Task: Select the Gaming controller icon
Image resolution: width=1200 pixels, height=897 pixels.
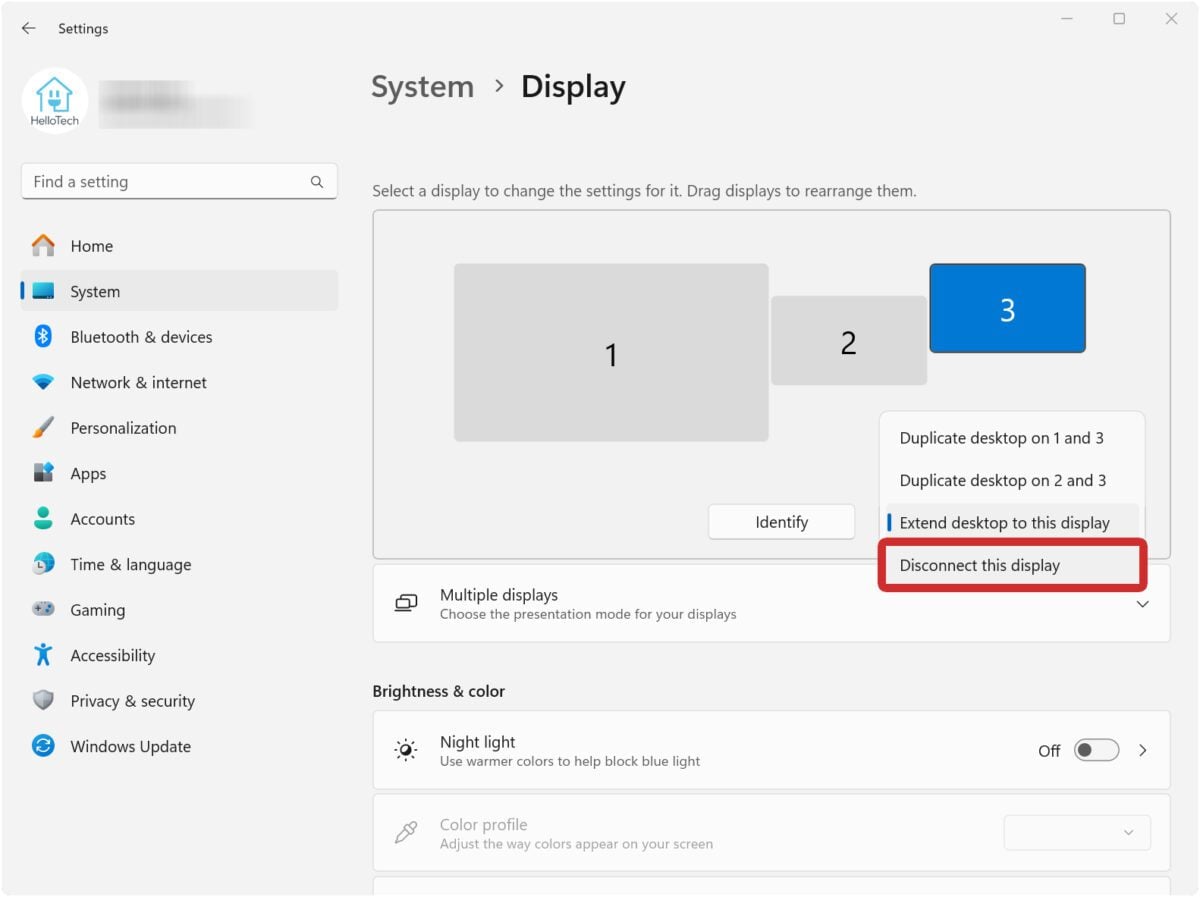Action: 42,610
